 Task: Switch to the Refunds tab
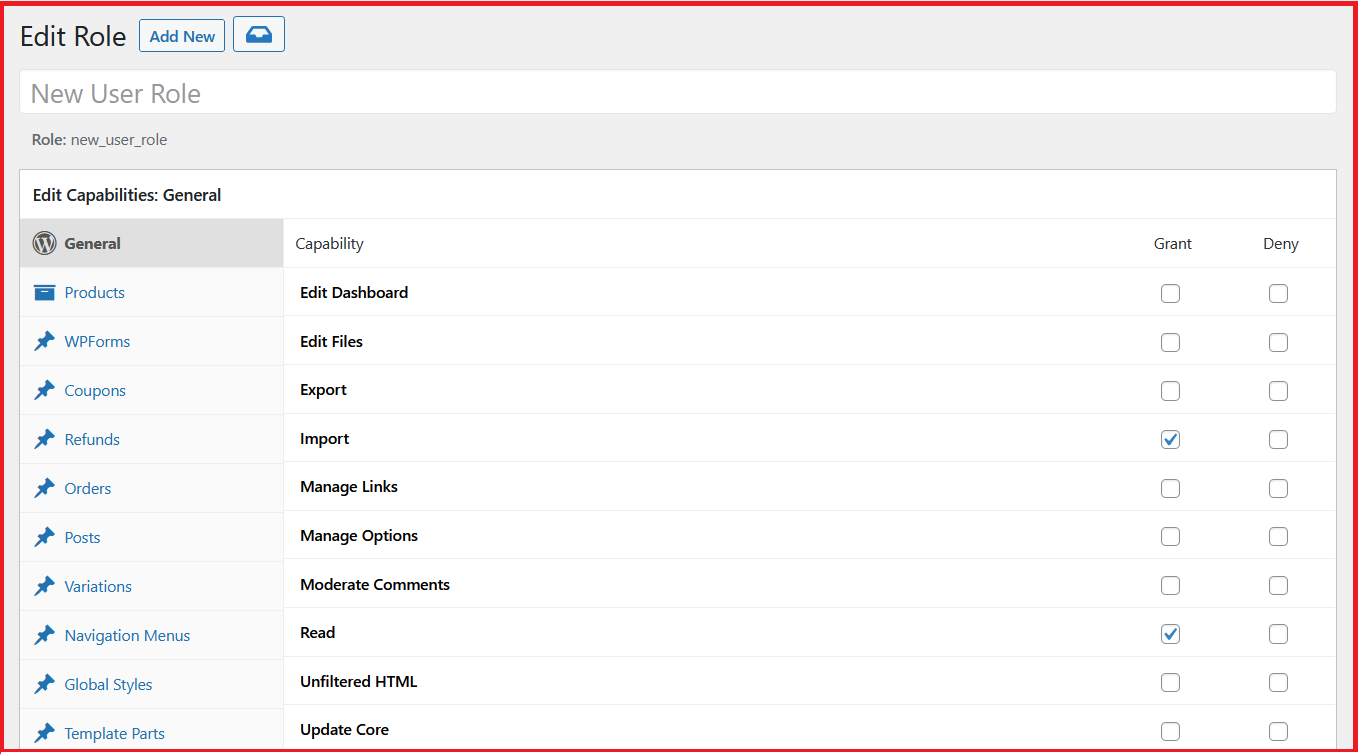pos(152,439)
